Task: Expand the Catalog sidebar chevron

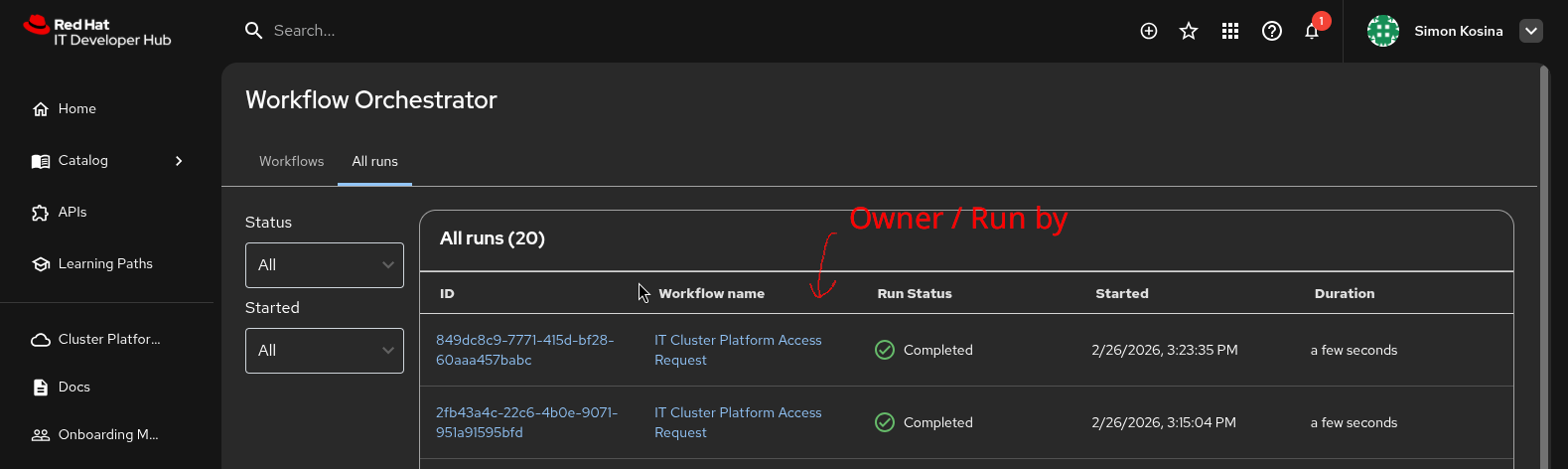Action: point(179,161)
